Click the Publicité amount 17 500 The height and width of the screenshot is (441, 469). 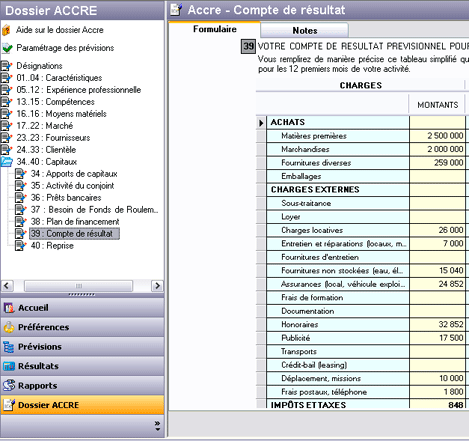(437, 338)
